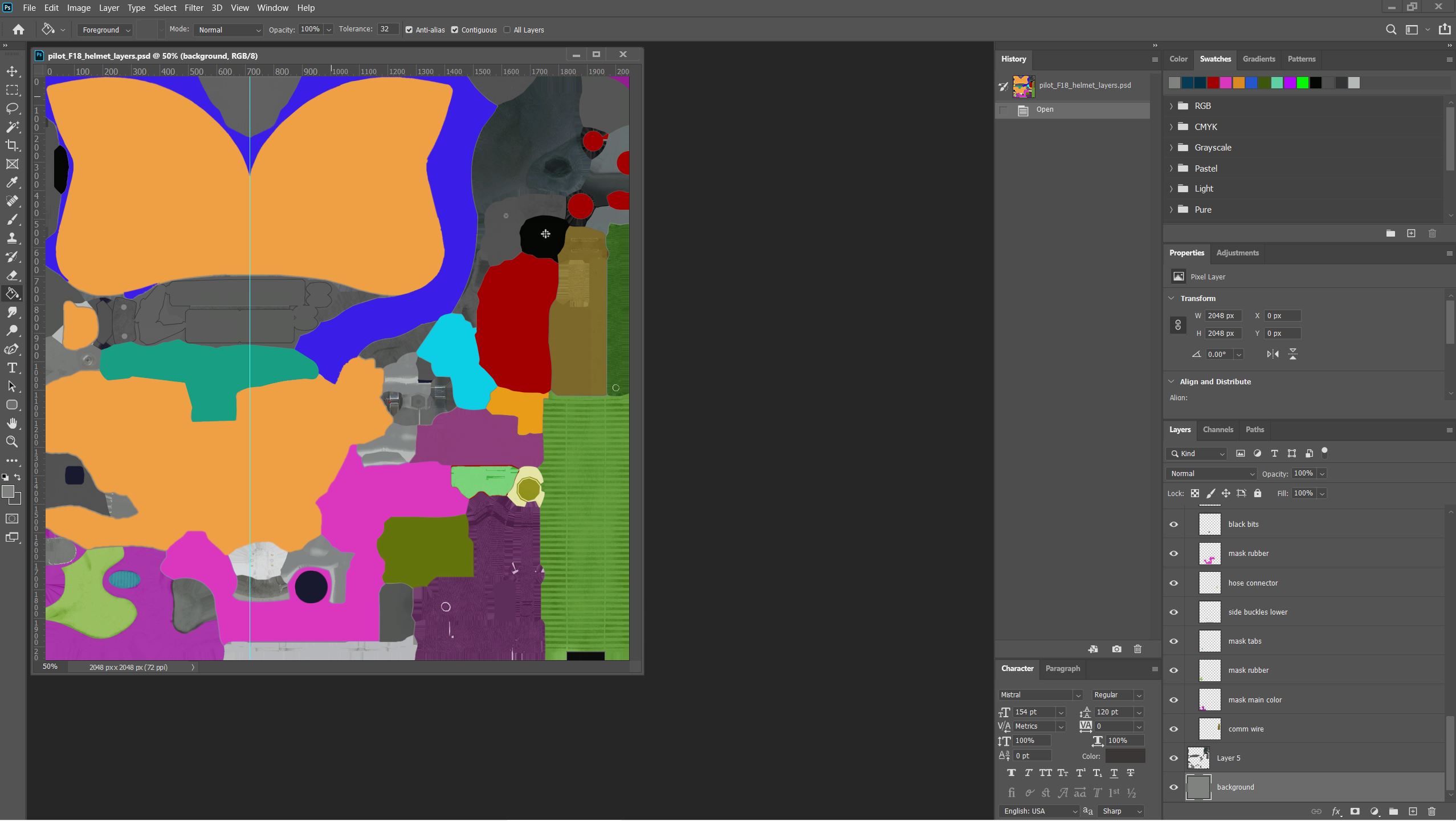Select the Clone Stamp tool

(x=12, y=238)
